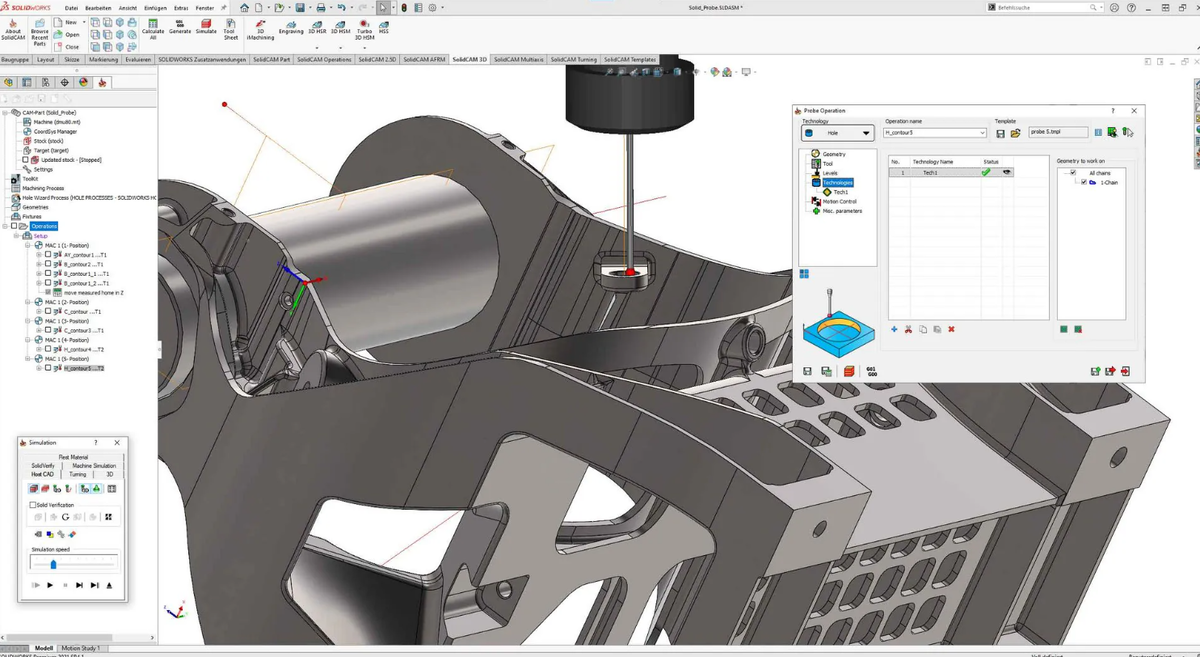1200x657 pixels.
Task: Check the Updated stock checkbox
Action: coord(26,160)
